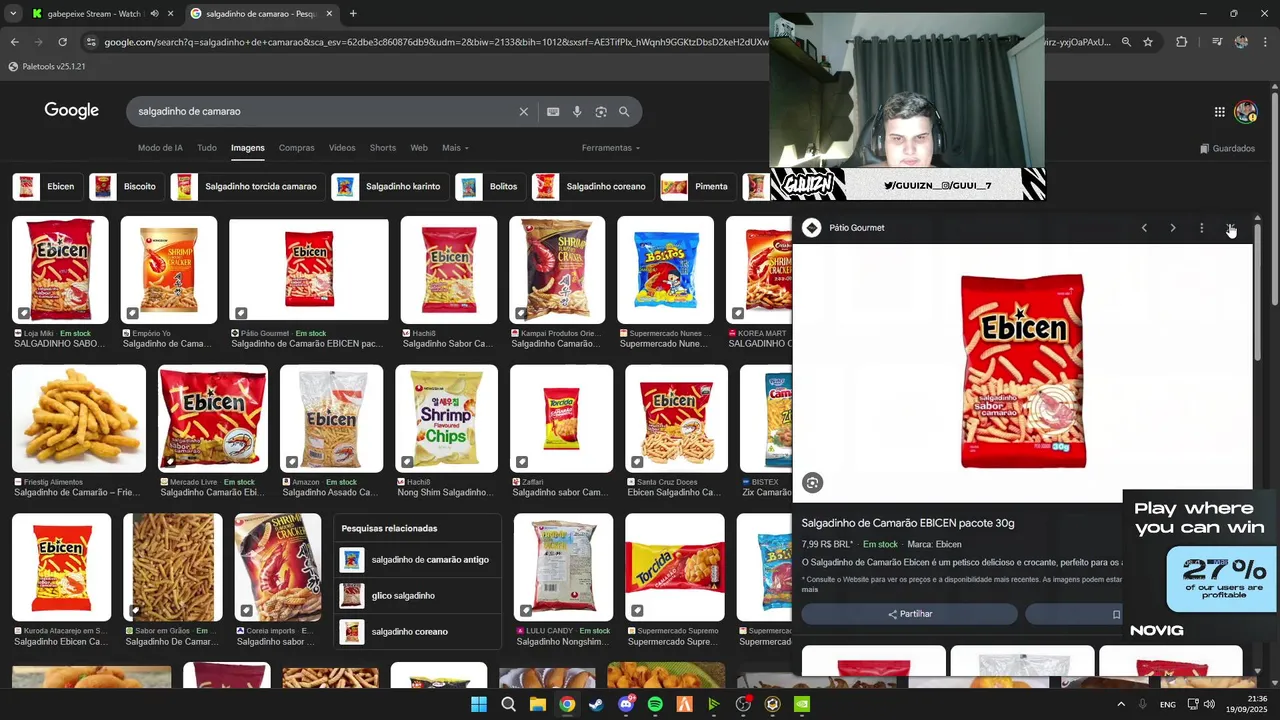Toggle the Bolitos filter chip
1280x720 pixels.
(490, 187)
